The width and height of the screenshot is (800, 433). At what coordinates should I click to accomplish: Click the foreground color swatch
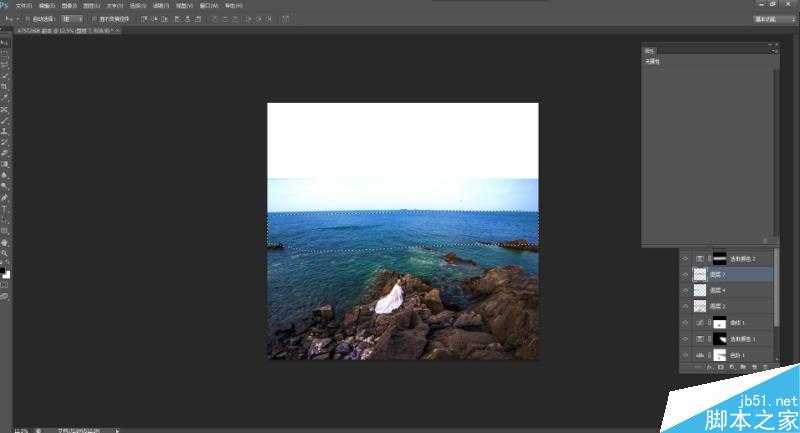pos(4,270)
